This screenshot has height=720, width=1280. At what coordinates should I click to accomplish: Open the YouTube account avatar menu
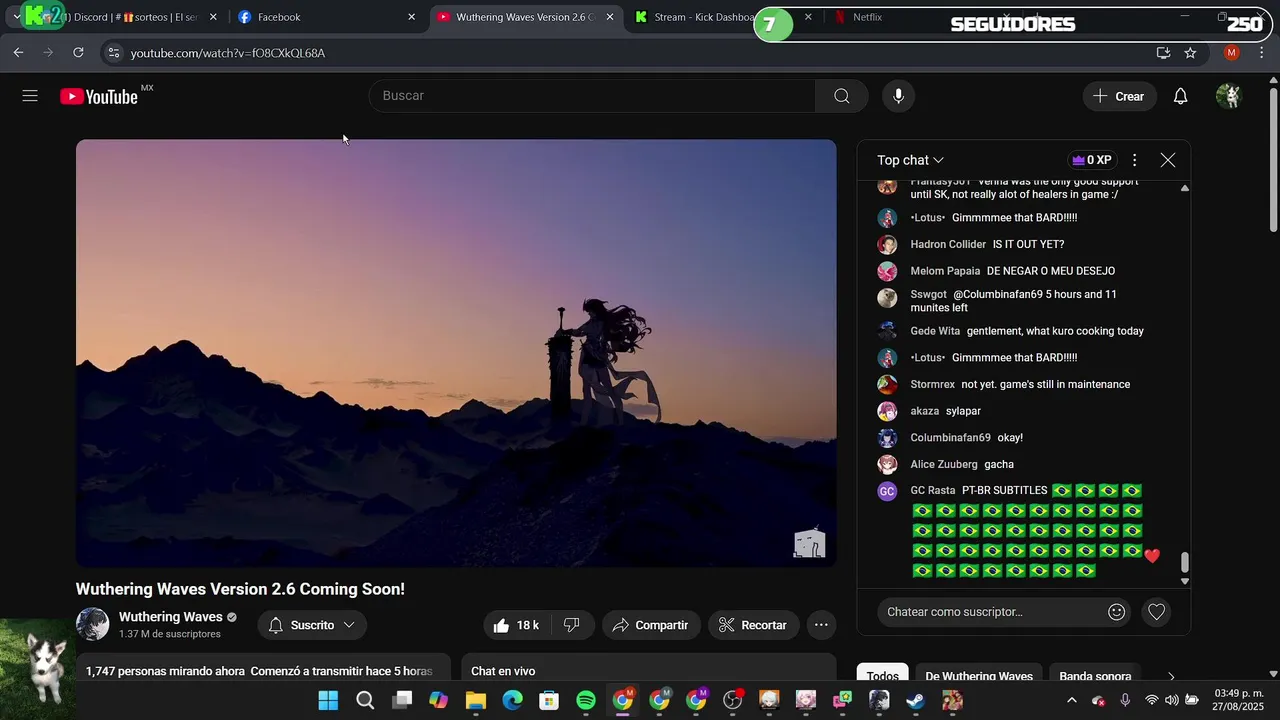1228,96
